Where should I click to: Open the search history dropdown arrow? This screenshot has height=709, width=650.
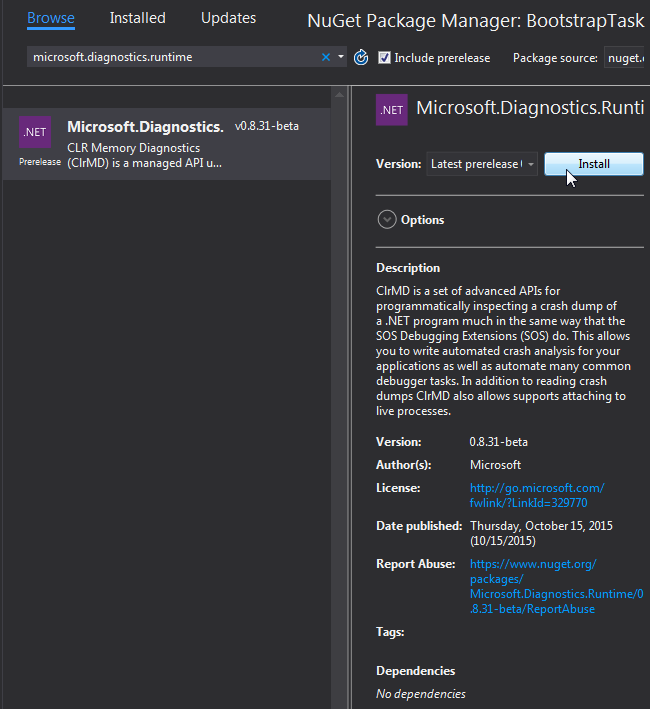coord(341,57)
